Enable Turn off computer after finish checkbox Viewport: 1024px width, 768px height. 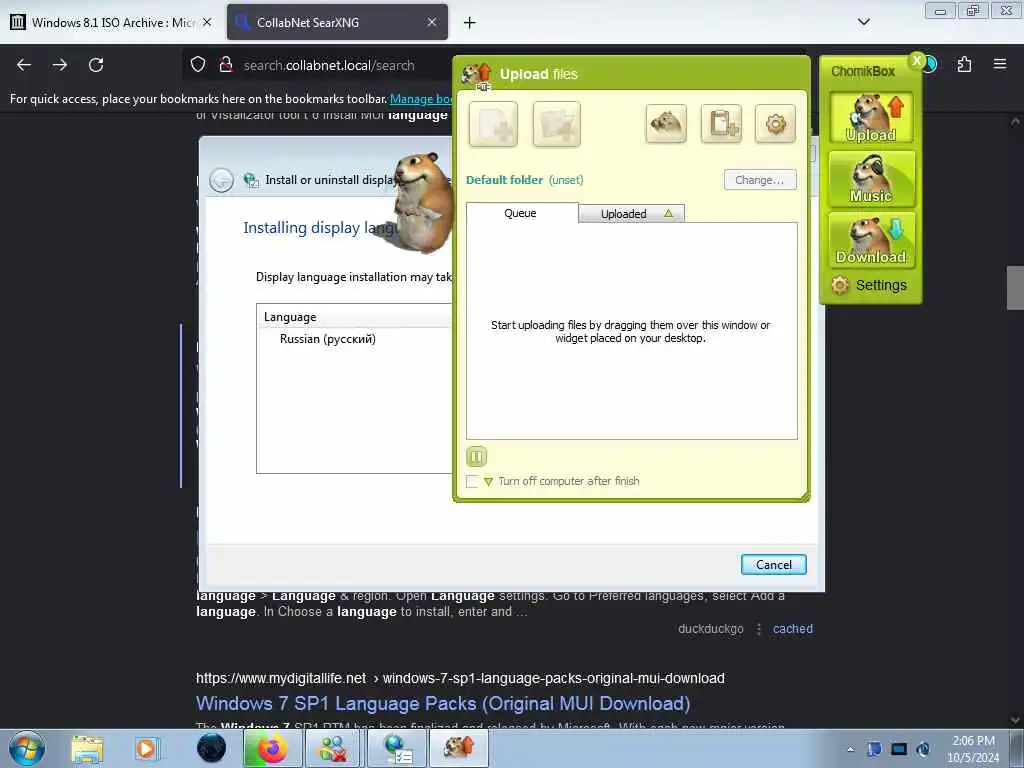pyautogui.click(x=472, y=481)
